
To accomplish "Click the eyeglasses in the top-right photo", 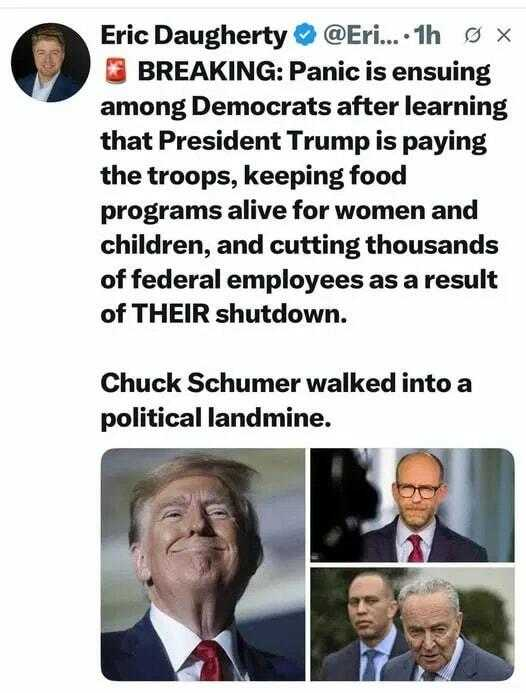I will [418, 491].
